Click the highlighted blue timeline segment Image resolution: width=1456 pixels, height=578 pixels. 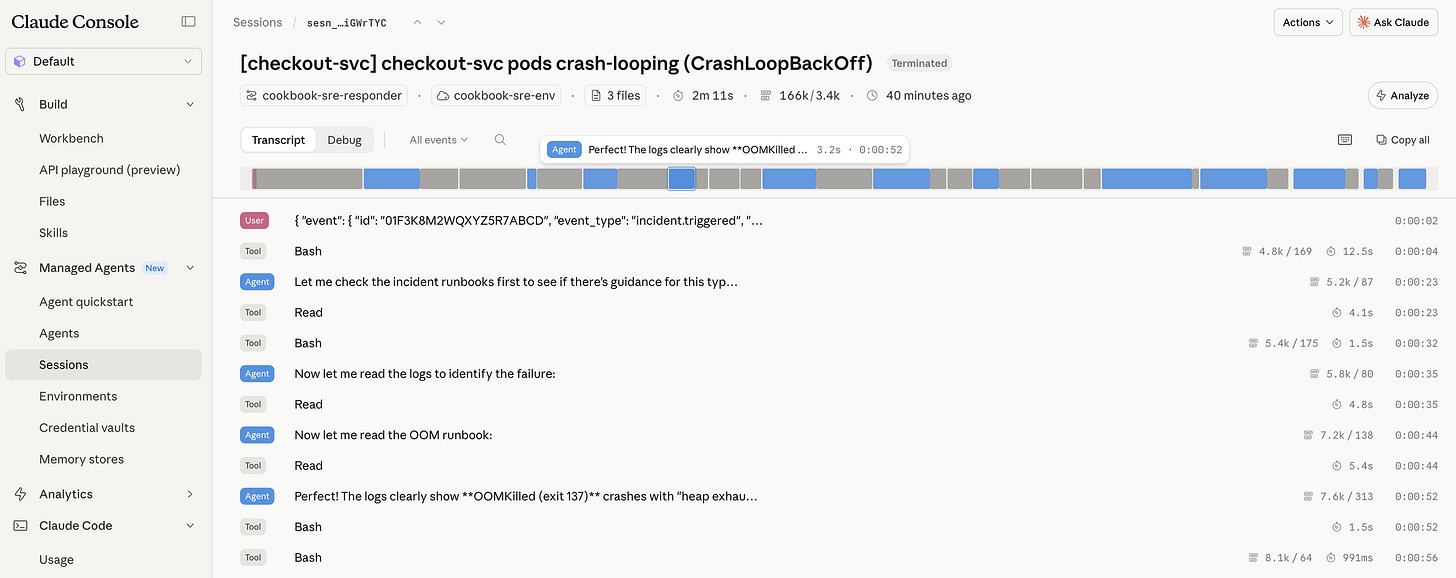click(682, 179)
